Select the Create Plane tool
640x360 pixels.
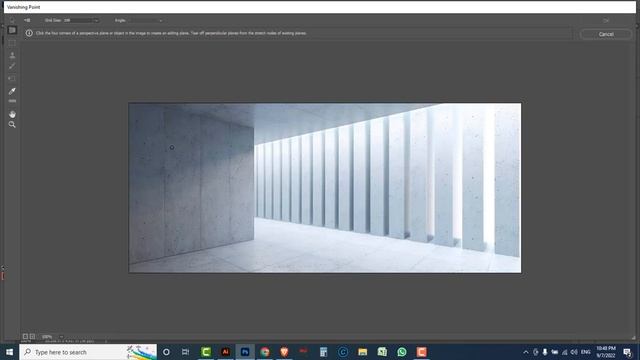pos(12,30)
